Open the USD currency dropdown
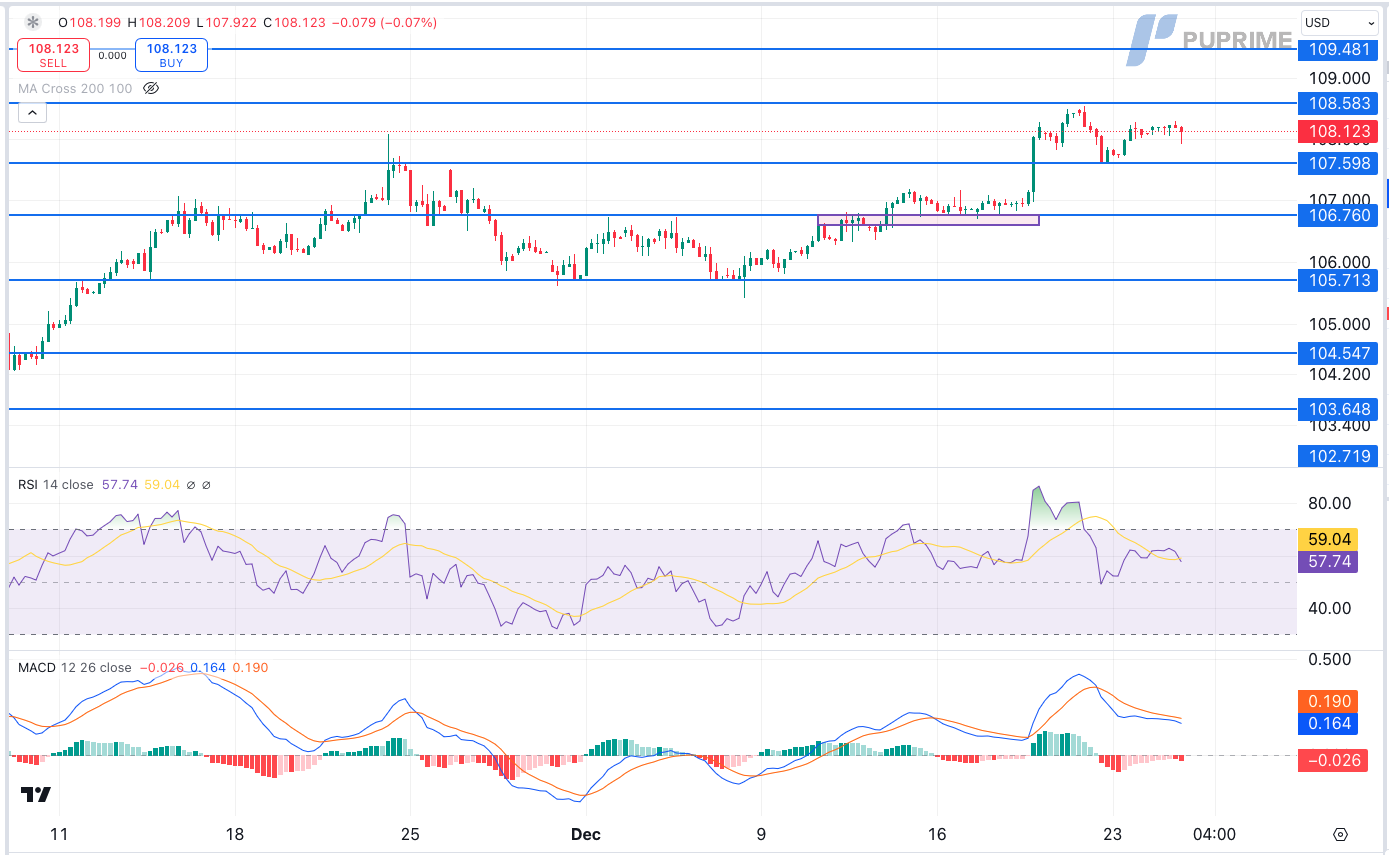Image resolution: width=1389 pixels, height=855 pixels. 1339,22
